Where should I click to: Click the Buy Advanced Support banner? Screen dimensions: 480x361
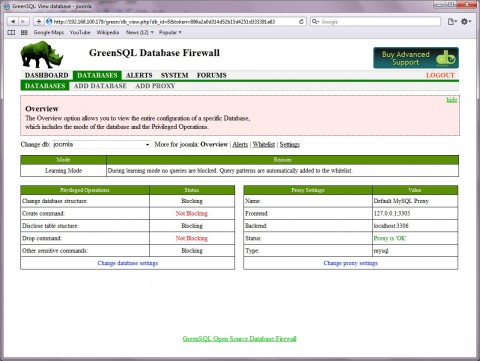[416, 58]
